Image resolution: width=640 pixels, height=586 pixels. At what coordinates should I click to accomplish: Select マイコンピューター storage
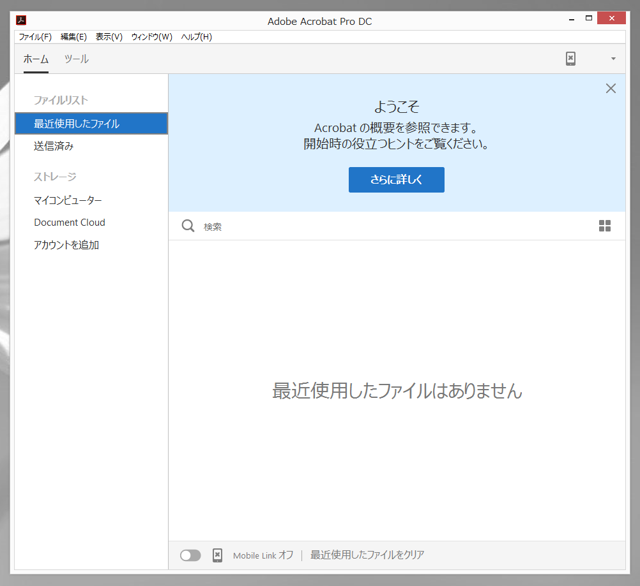coord(68,200)
